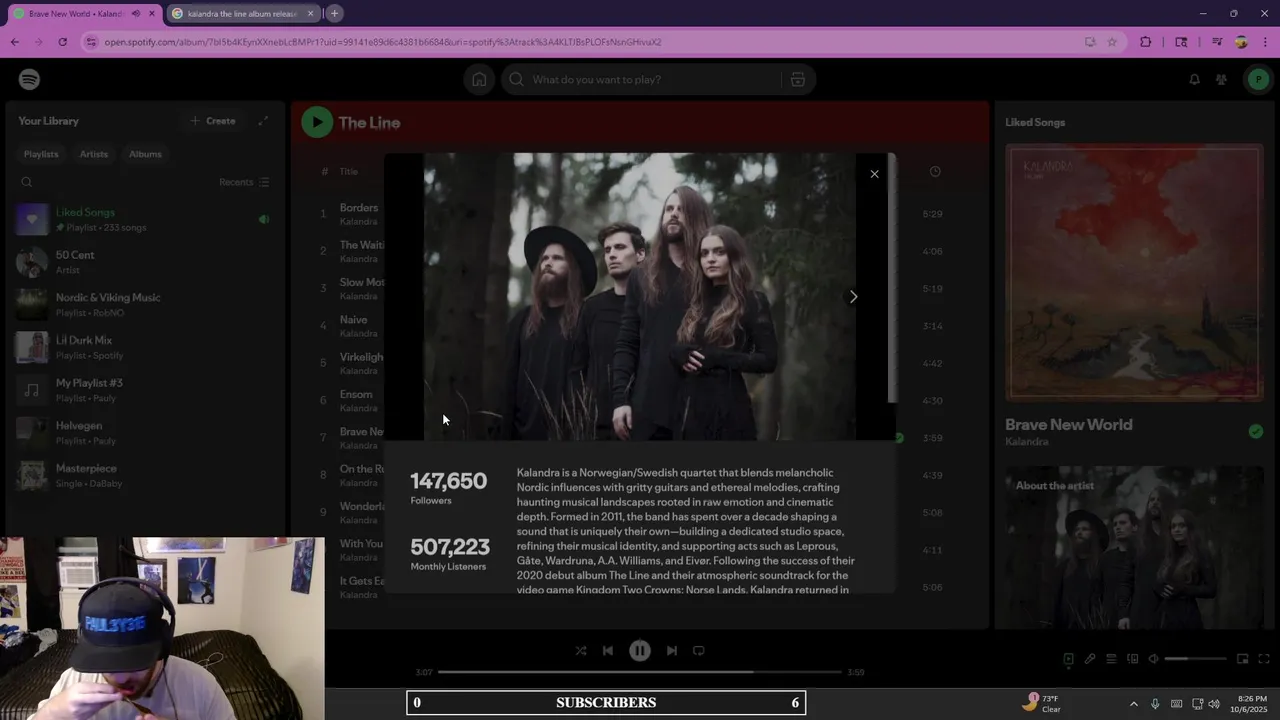Toggle shuffle playback
The image size is (1280, 720).
pyautogui.click(x=581, y=650)
